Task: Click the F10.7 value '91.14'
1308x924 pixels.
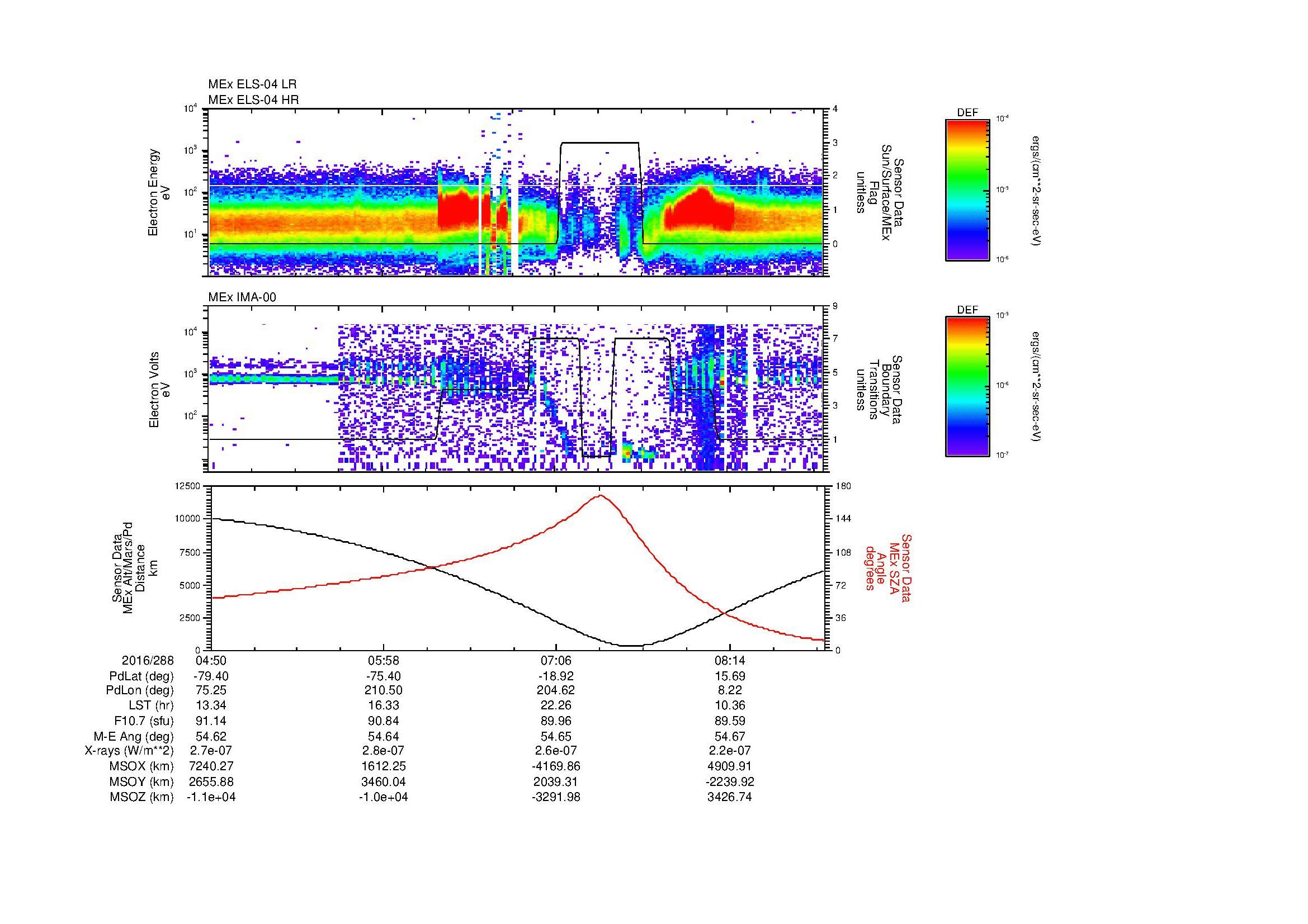Action: (211, 721)
